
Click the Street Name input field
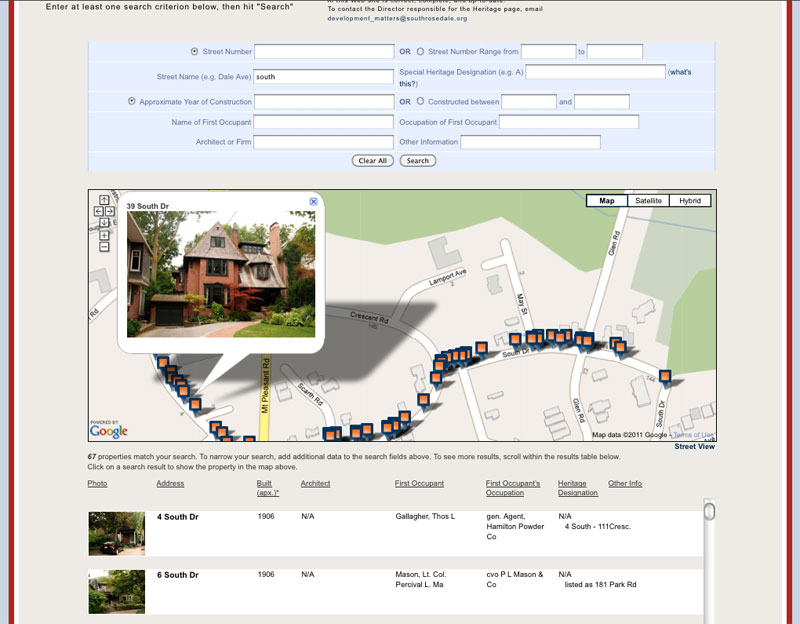pyautogui.click(x=324, y=76)
